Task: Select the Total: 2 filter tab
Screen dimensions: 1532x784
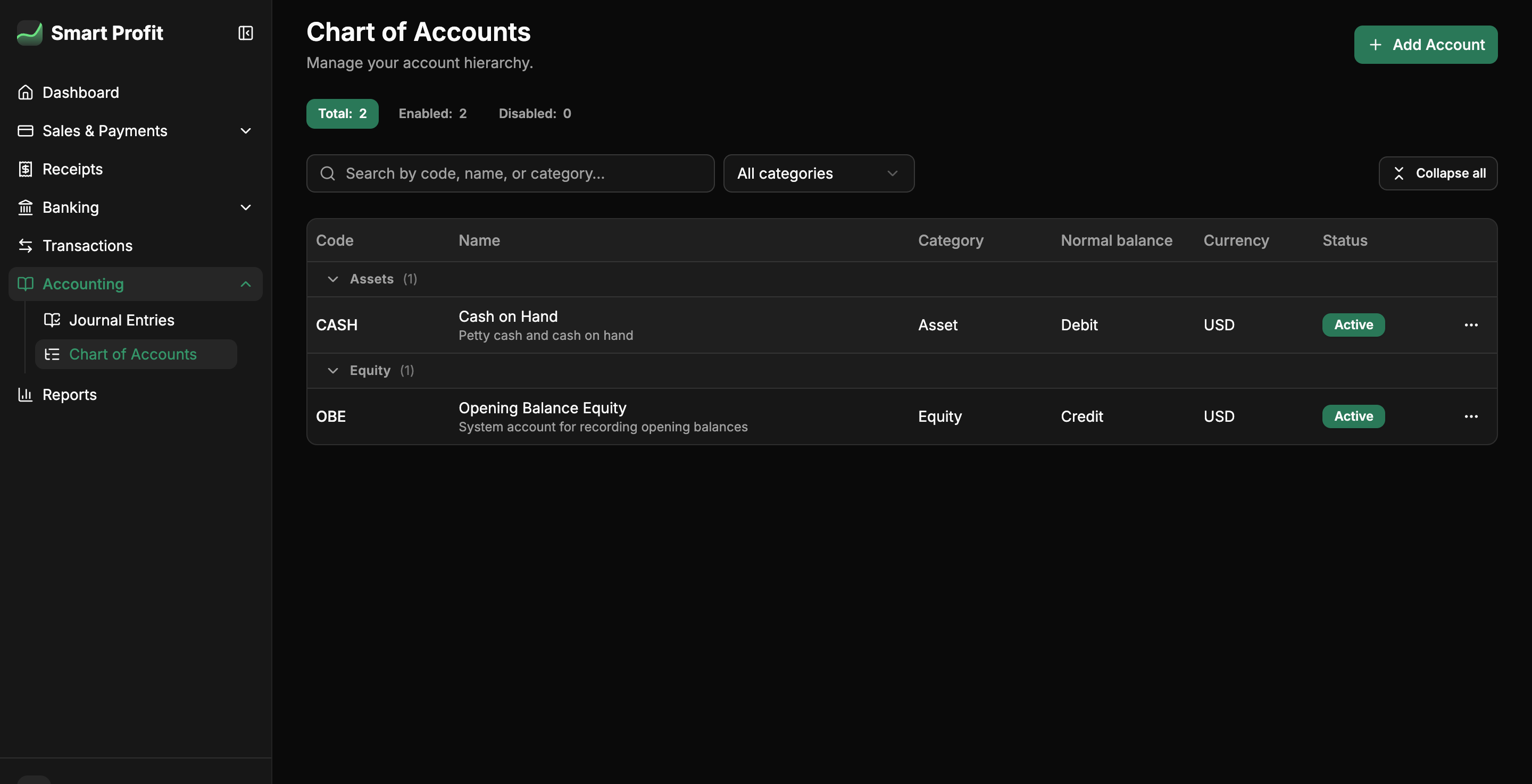Action: pos(342,114)
